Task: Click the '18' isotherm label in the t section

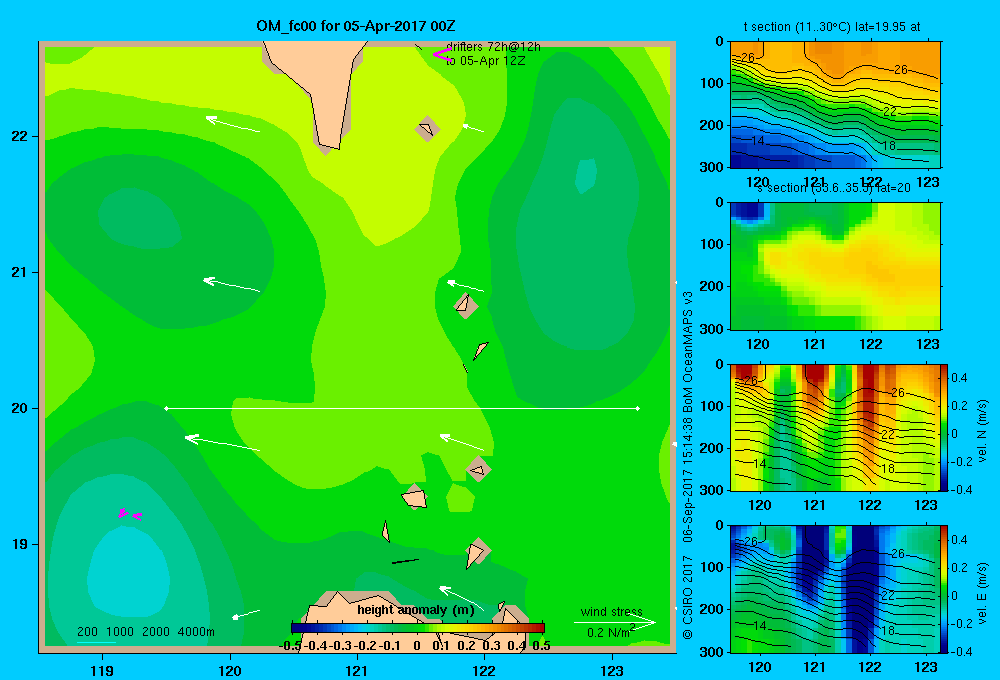Action: pyautogui.click(x=888, y=145)
